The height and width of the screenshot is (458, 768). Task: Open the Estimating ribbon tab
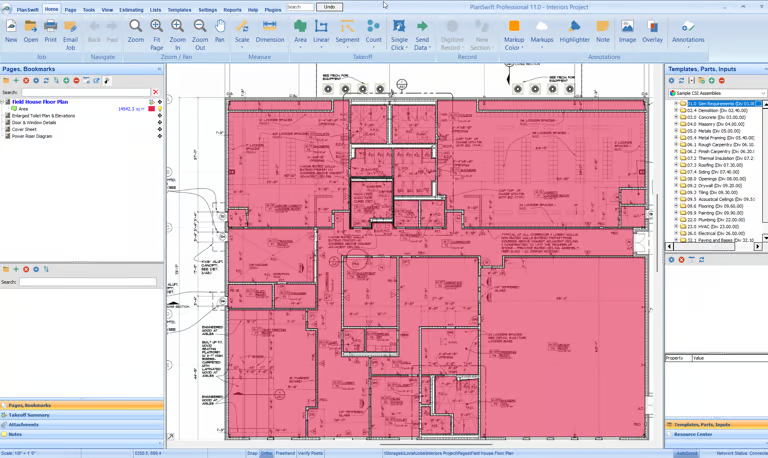[x=131, y=10]
